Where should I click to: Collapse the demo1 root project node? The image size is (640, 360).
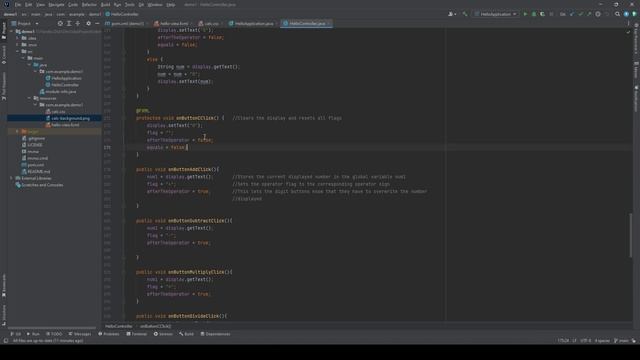click(x=11, y=31)
